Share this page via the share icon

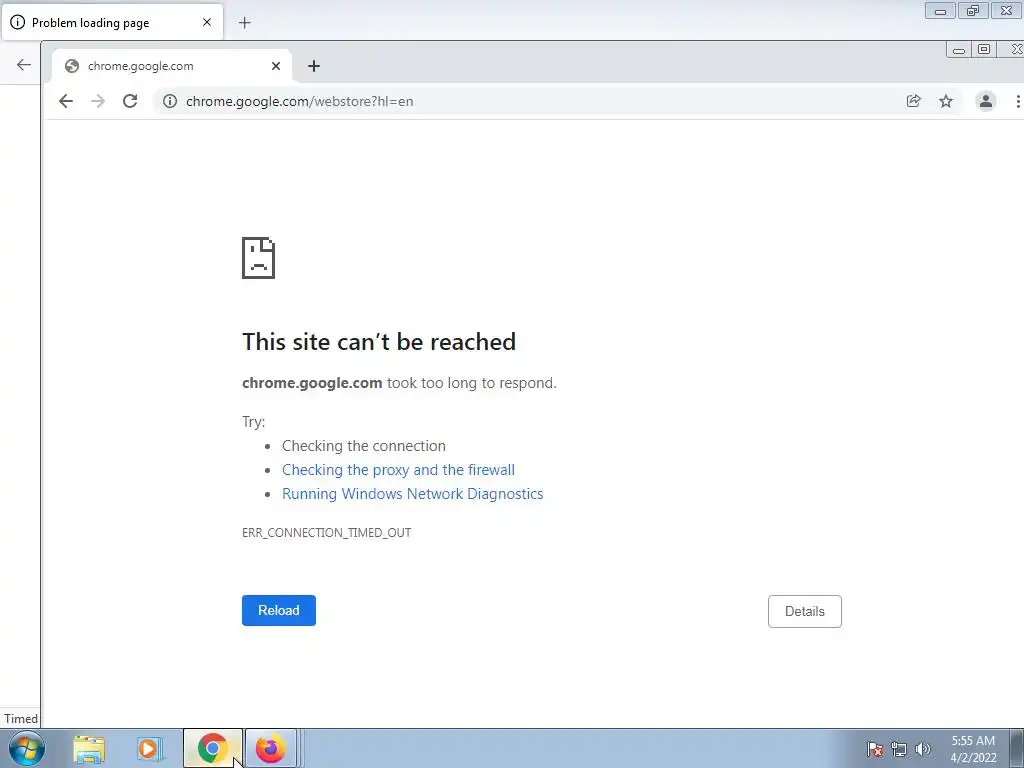click(x=914, y=101)
